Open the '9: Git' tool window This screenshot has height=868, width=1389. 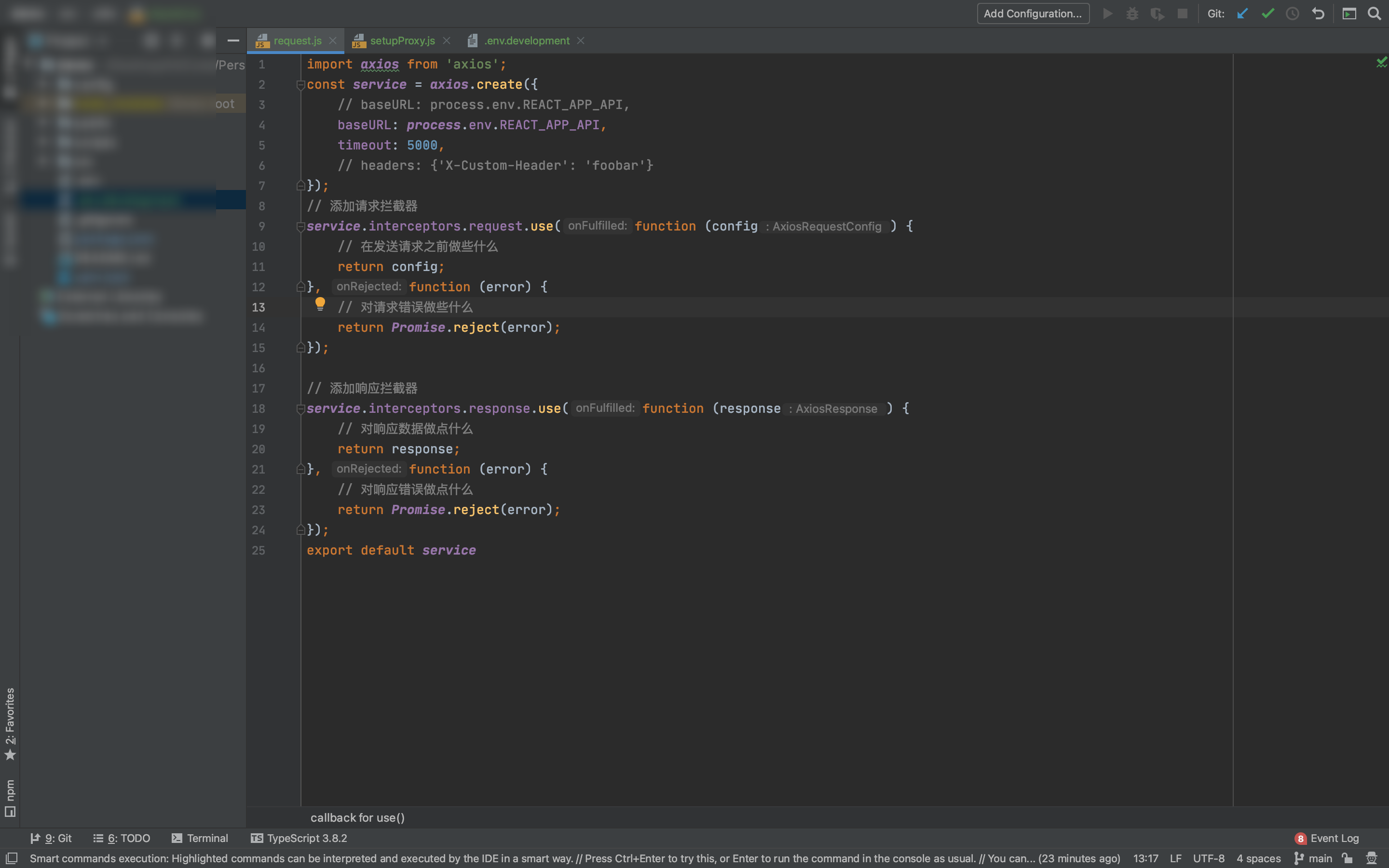pyautogui.click(x=51, y=838)
